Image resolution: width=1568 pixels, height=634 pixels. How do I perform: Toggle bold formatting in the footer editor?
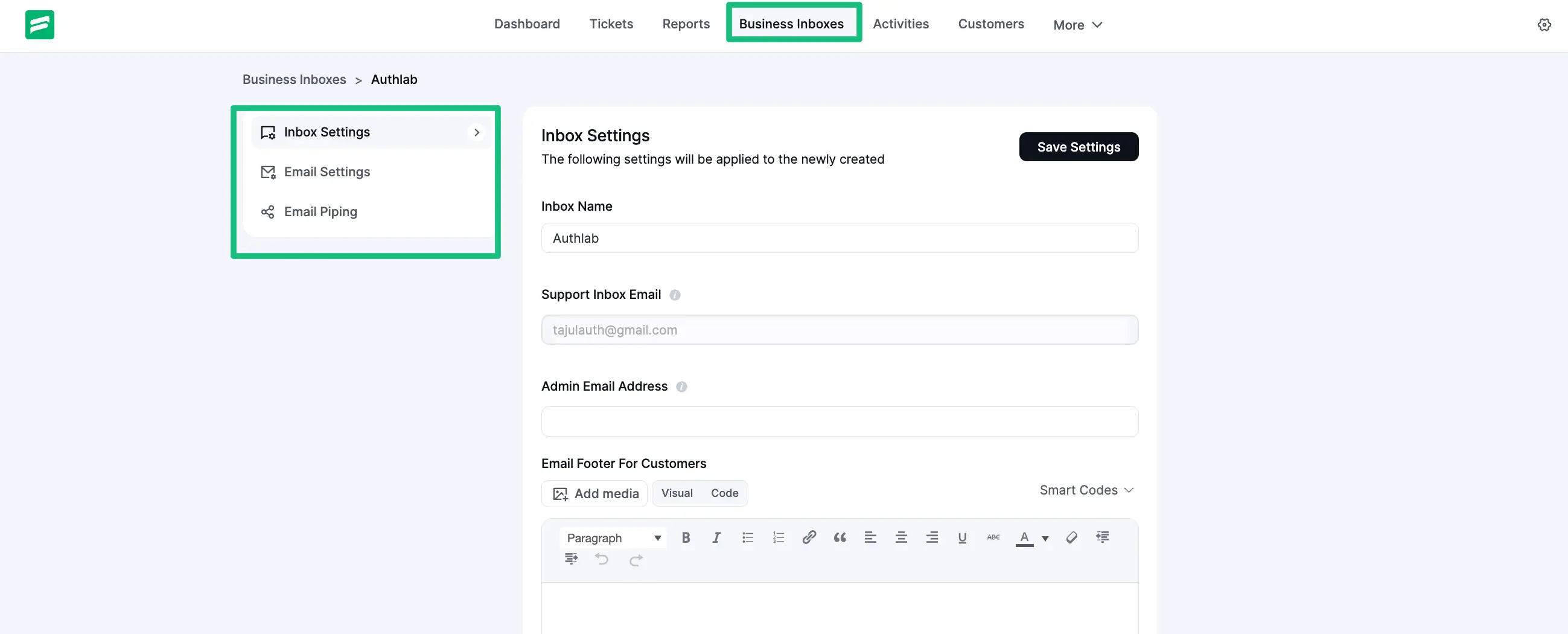pos(686,538)
